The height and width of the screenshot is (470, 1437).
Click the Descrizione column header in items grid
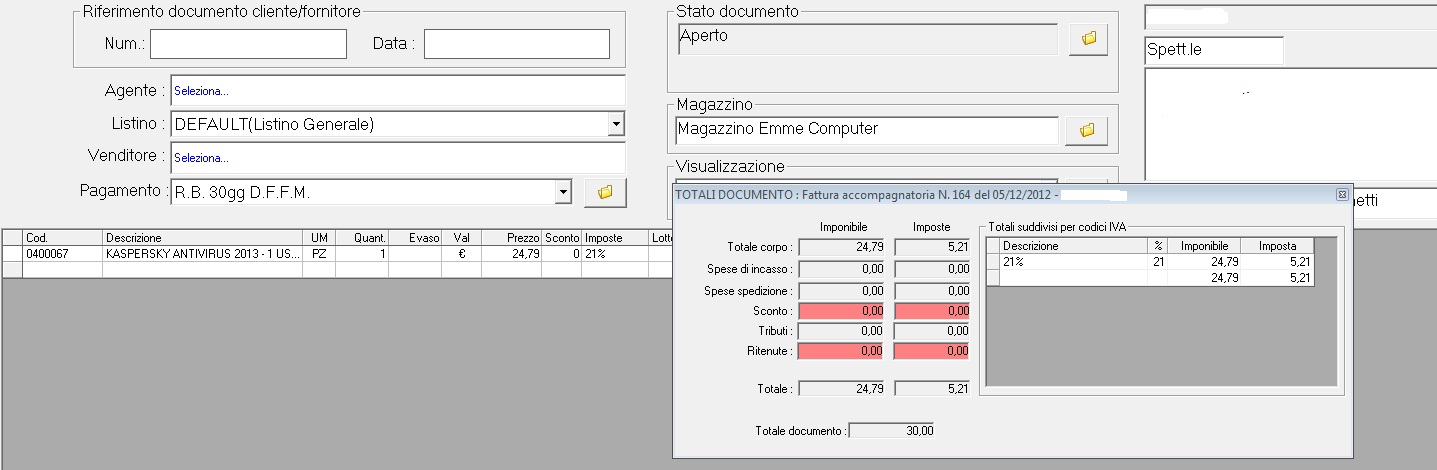pyautogui.click(x=203, y=238)
